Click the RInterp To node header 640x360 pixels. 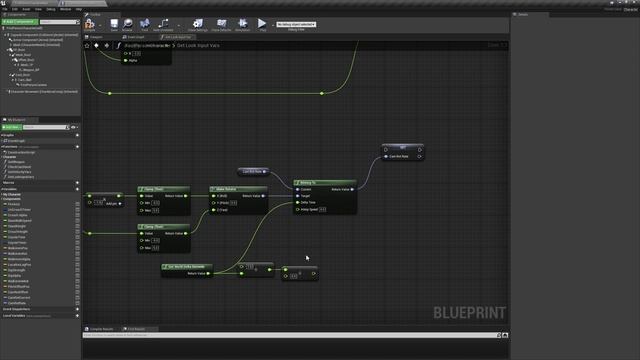coord(325,183)
